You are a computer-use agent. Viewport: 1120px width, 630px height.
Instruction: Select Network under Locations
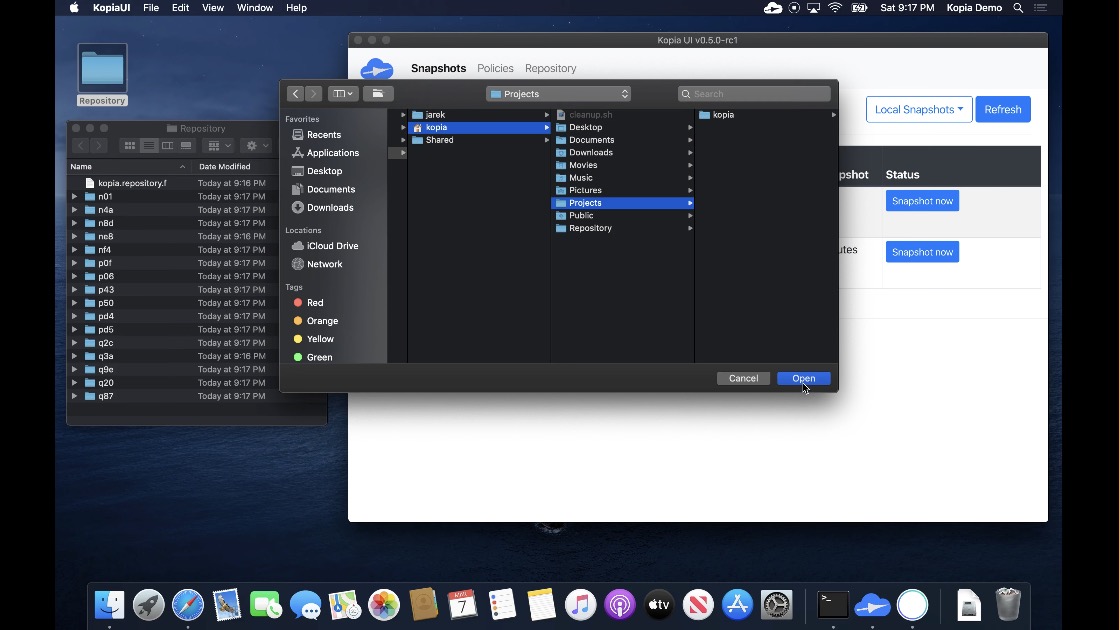(x=325, y=263)
